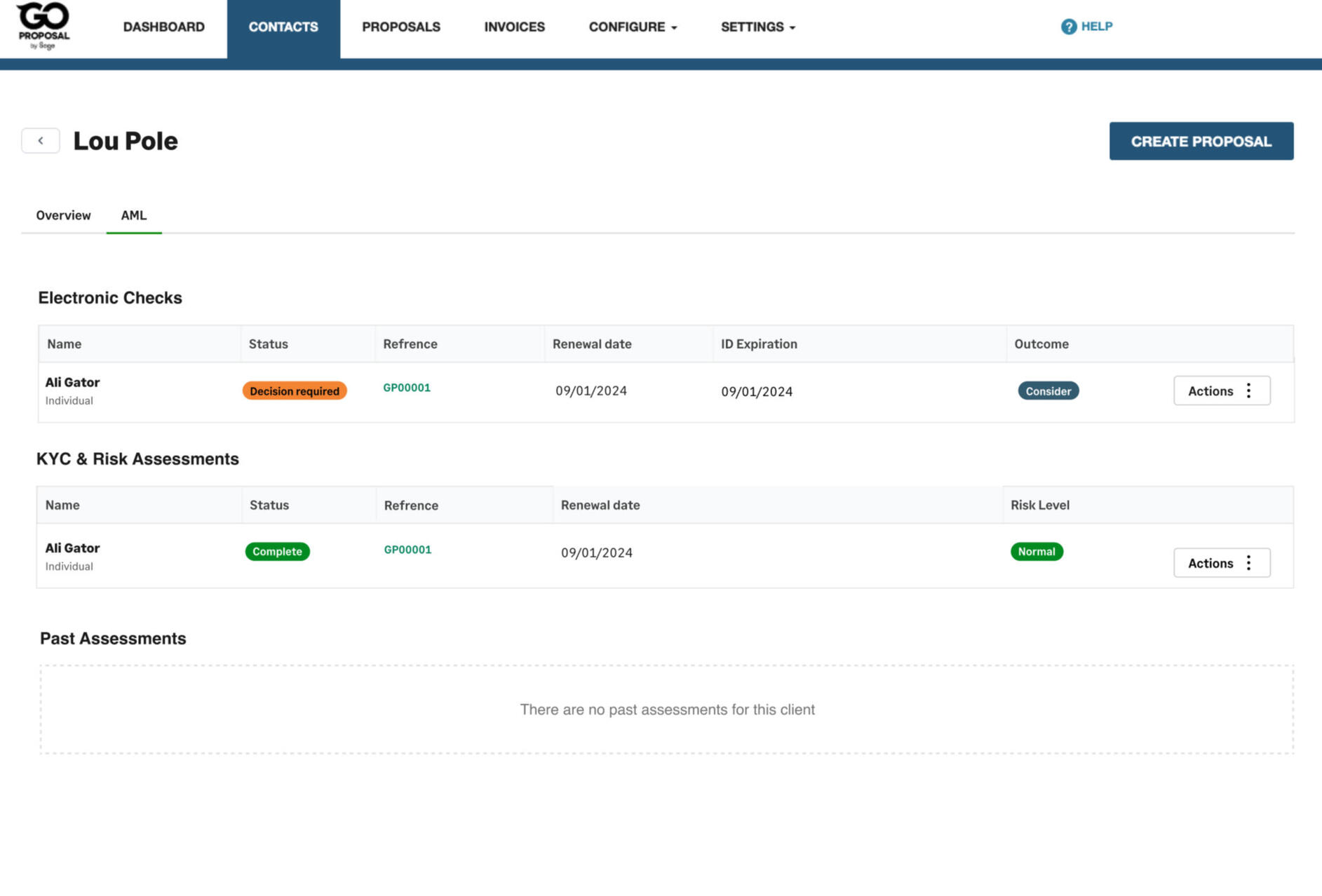Open the KYC row Actions menu
Viewport: 1322px width, 896px height.
1221,563
